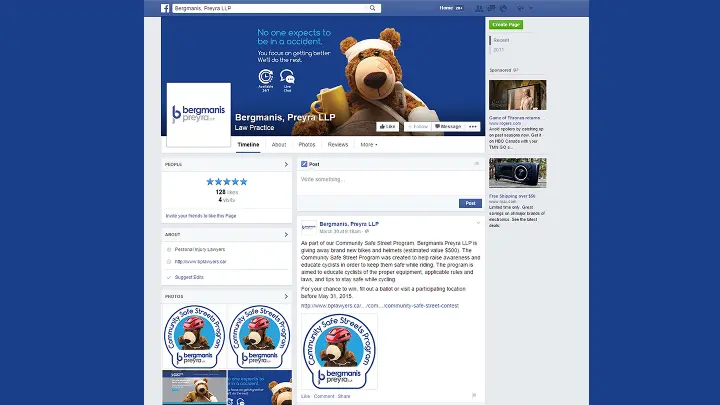Viewport: 720px width, 405px height.
Task: Click the blue Post submit button
Action: tap(470, 203)
